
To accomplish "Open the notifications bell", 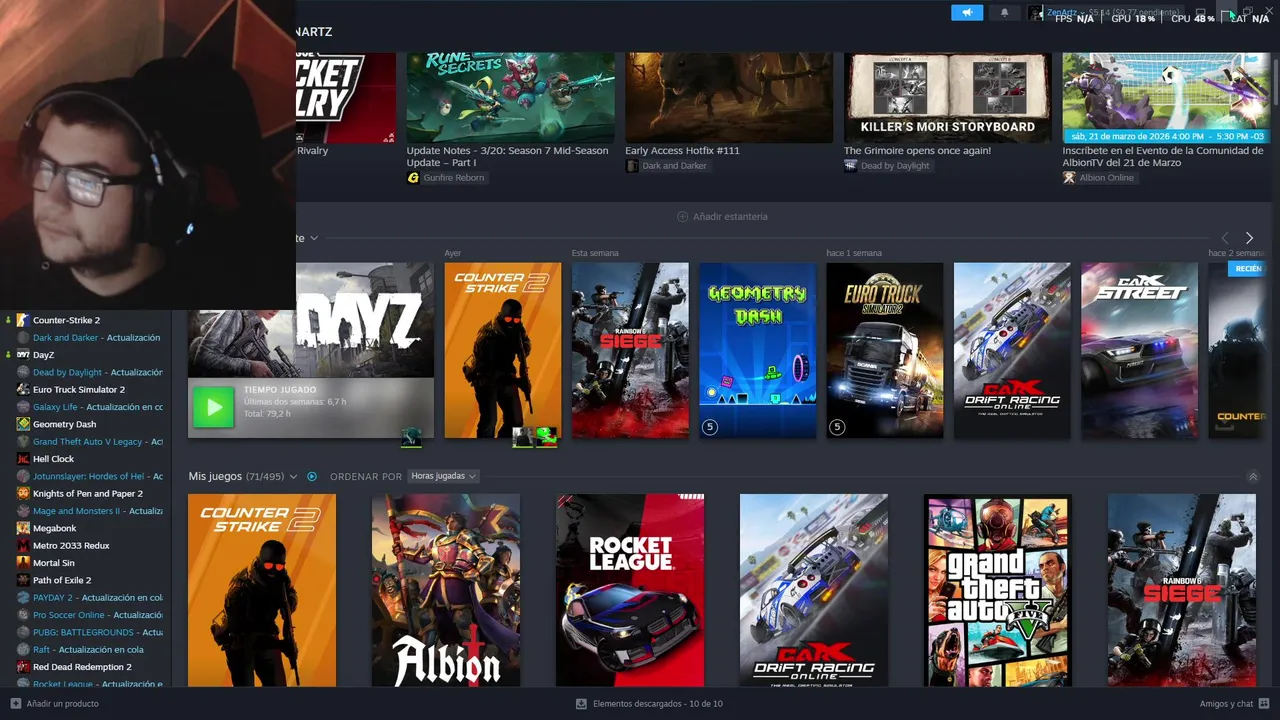I will tap(1005, 13).
